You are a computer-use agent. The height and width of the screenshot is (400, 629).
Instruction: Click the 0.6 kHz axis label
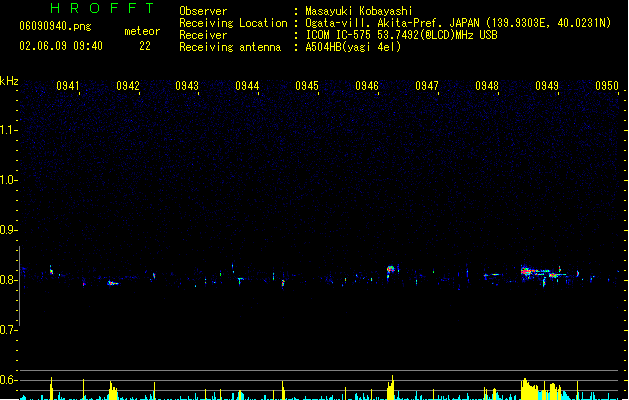[8, 380]
